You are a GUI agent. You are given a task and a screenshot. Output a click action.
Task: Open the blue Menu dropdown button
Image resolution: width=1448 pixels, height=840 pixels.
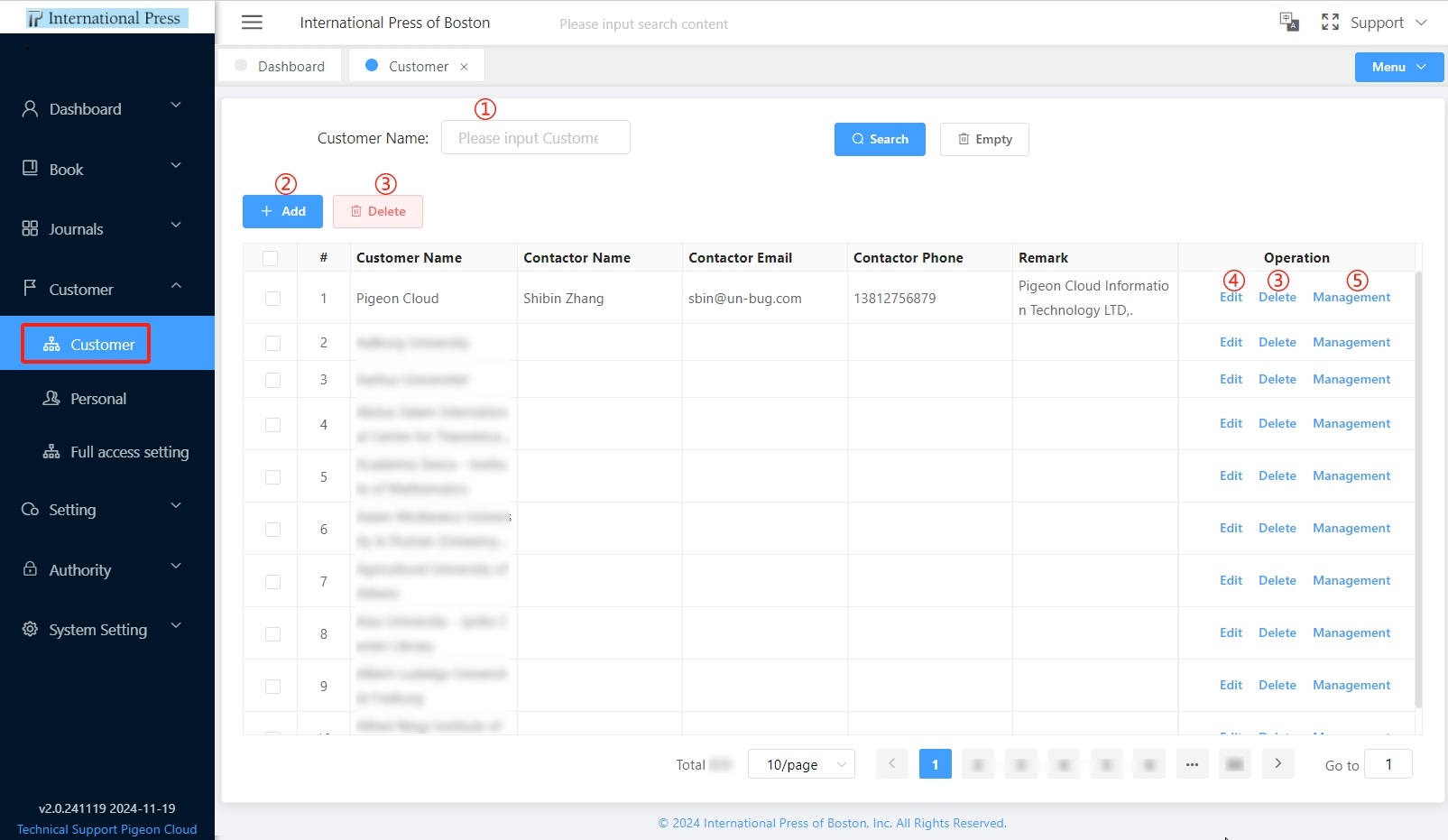pos(1399,67)
